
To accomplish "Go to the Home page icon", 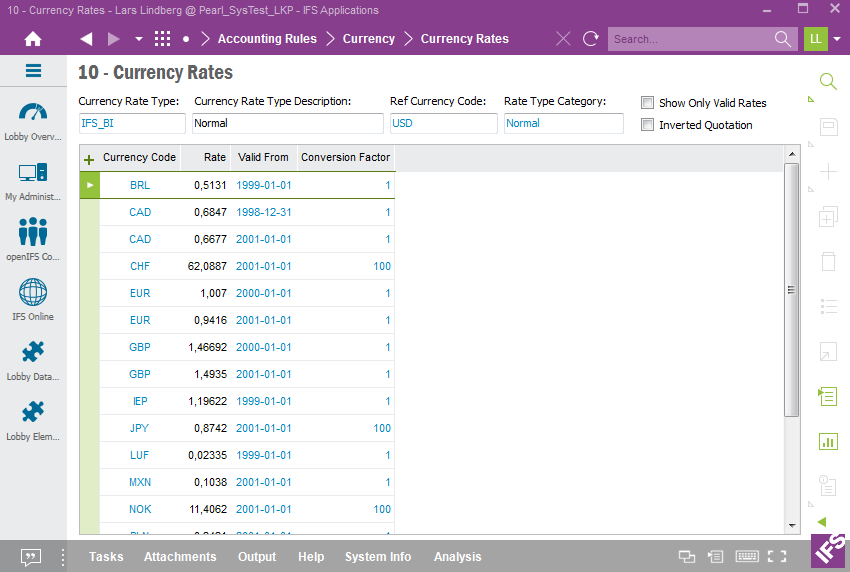I will click(33, 39).
